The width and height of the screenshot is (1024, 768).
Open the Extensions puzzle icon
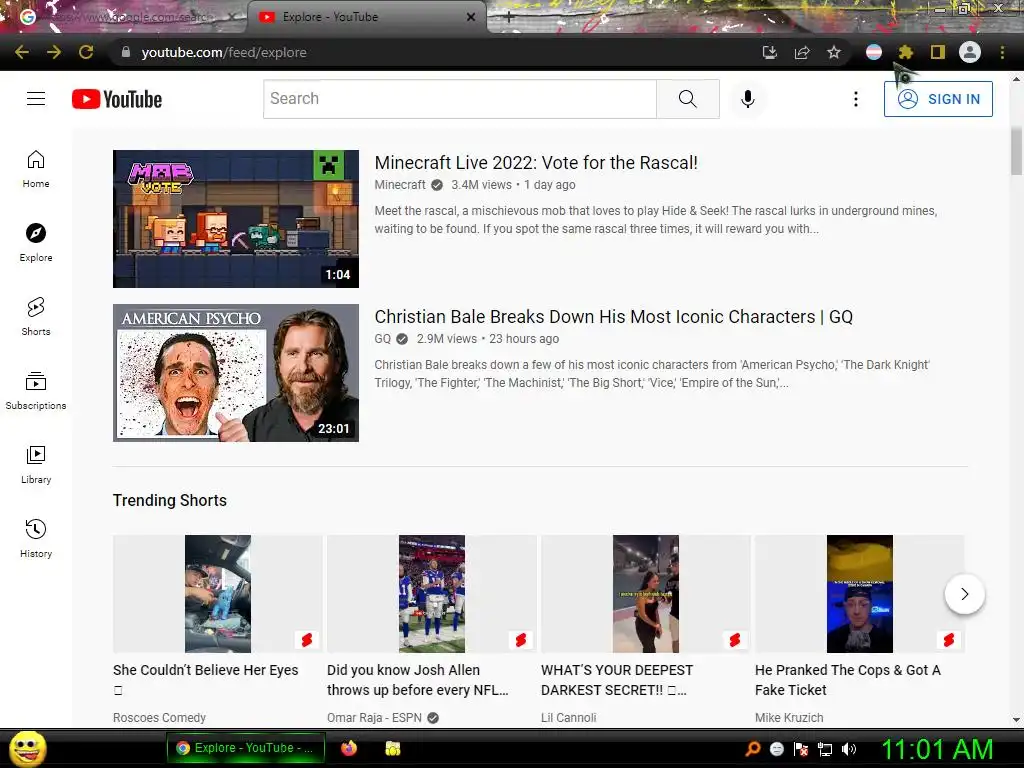pos(905,52)
